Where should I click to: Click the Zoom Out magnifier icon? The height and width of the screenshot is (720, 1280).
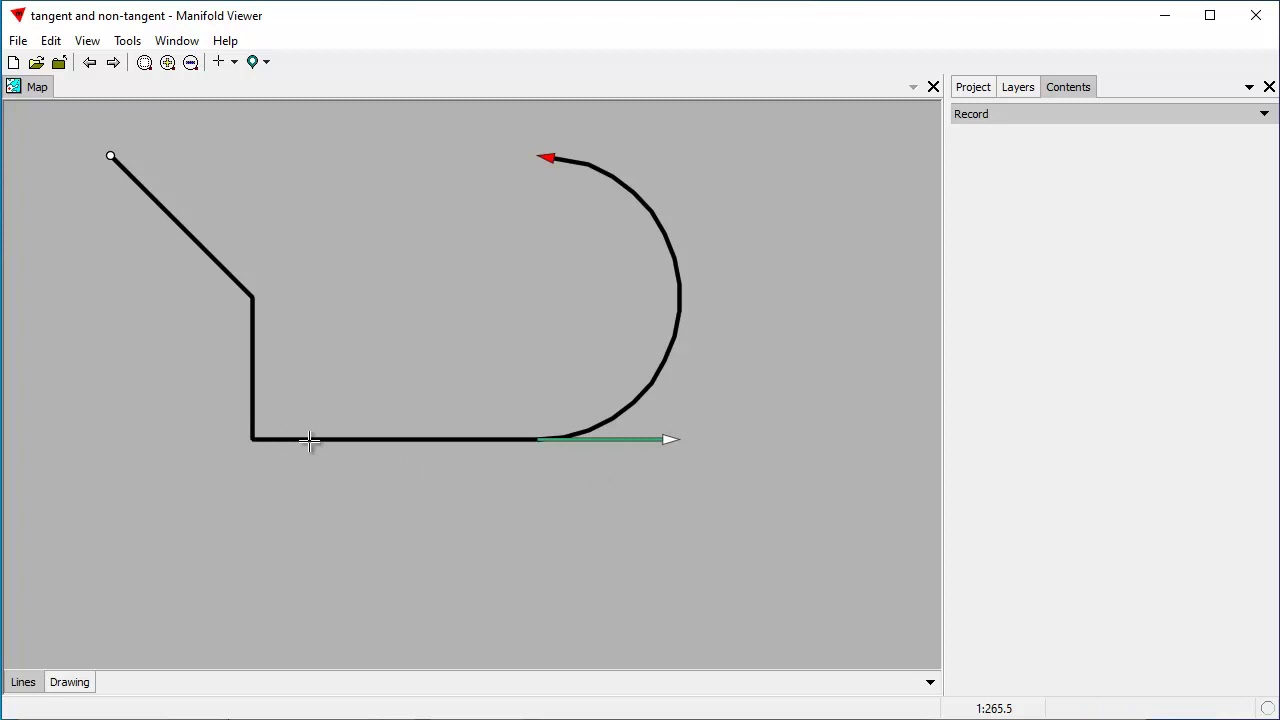tap(190, 62)
